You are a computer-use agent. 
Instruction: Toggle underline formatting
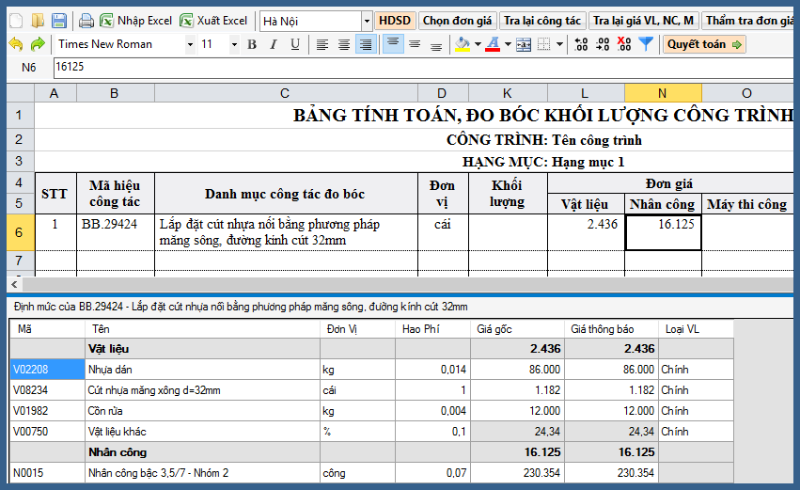[x=295, y=44]
